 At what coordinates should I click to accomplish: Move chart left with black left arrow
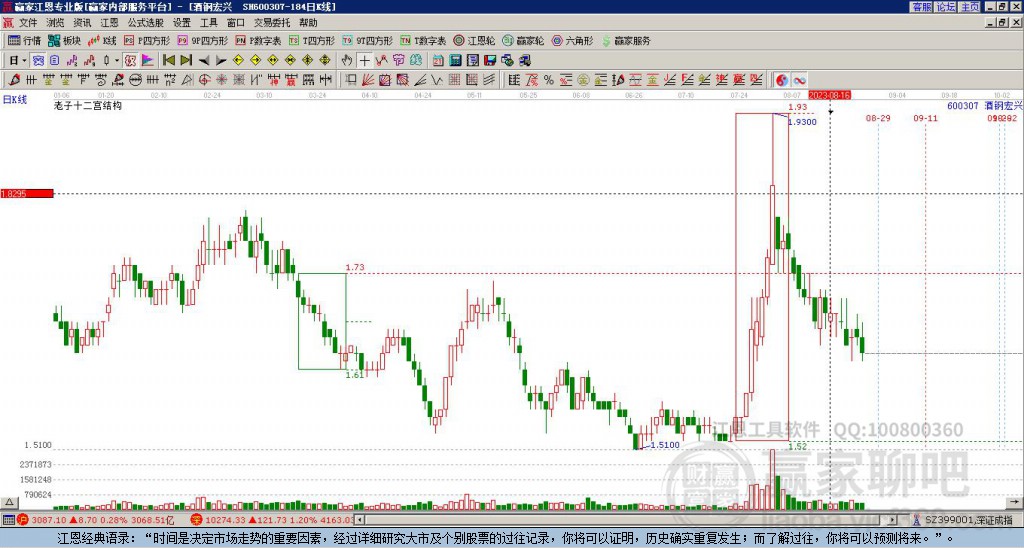pyautogui.click(x=204, y=61)
